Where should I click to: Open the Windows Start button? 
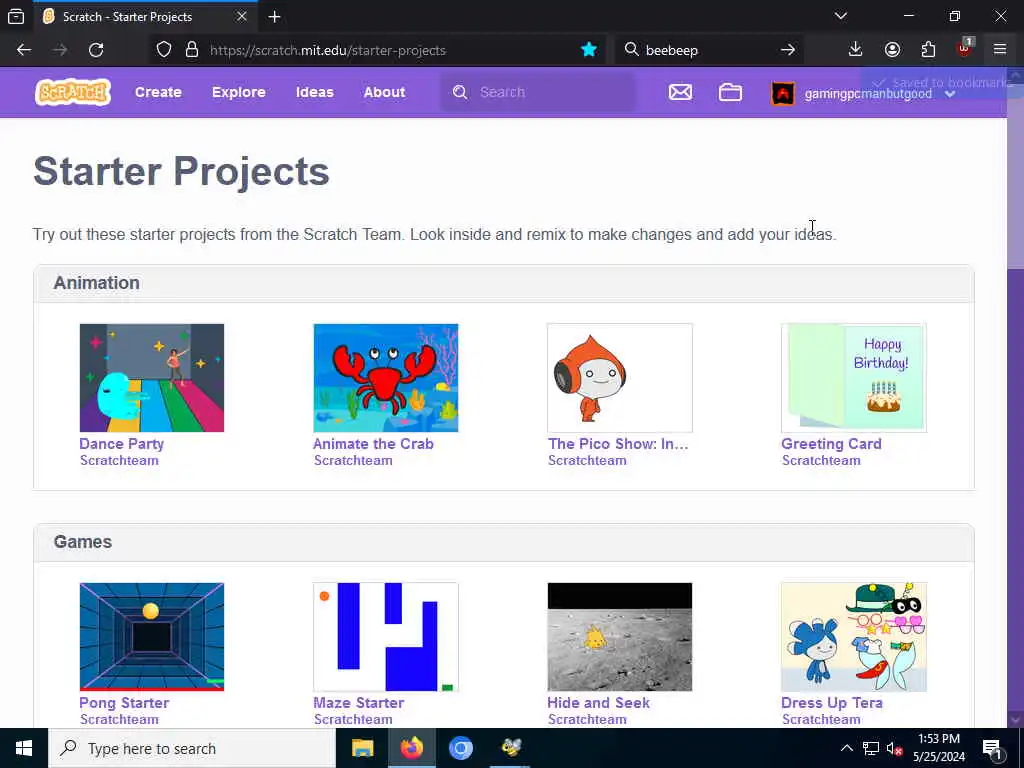(24, 748)
